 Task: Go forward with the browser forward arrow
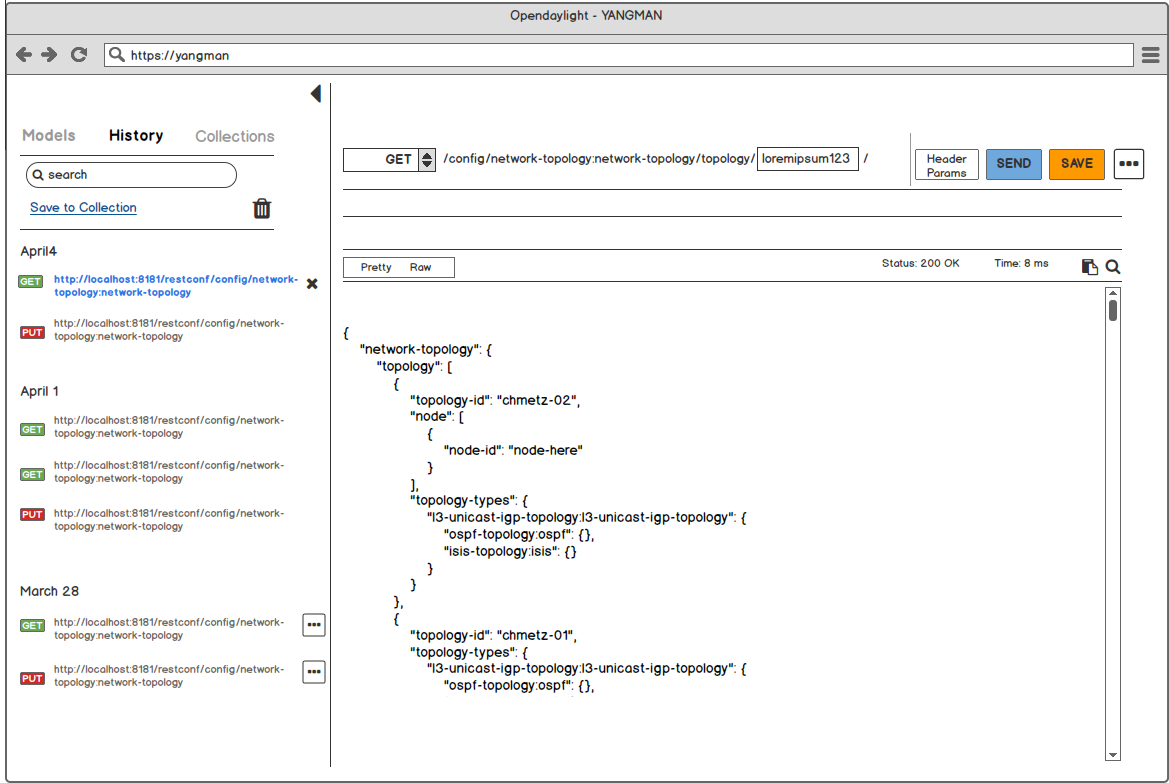click(49, 54)
